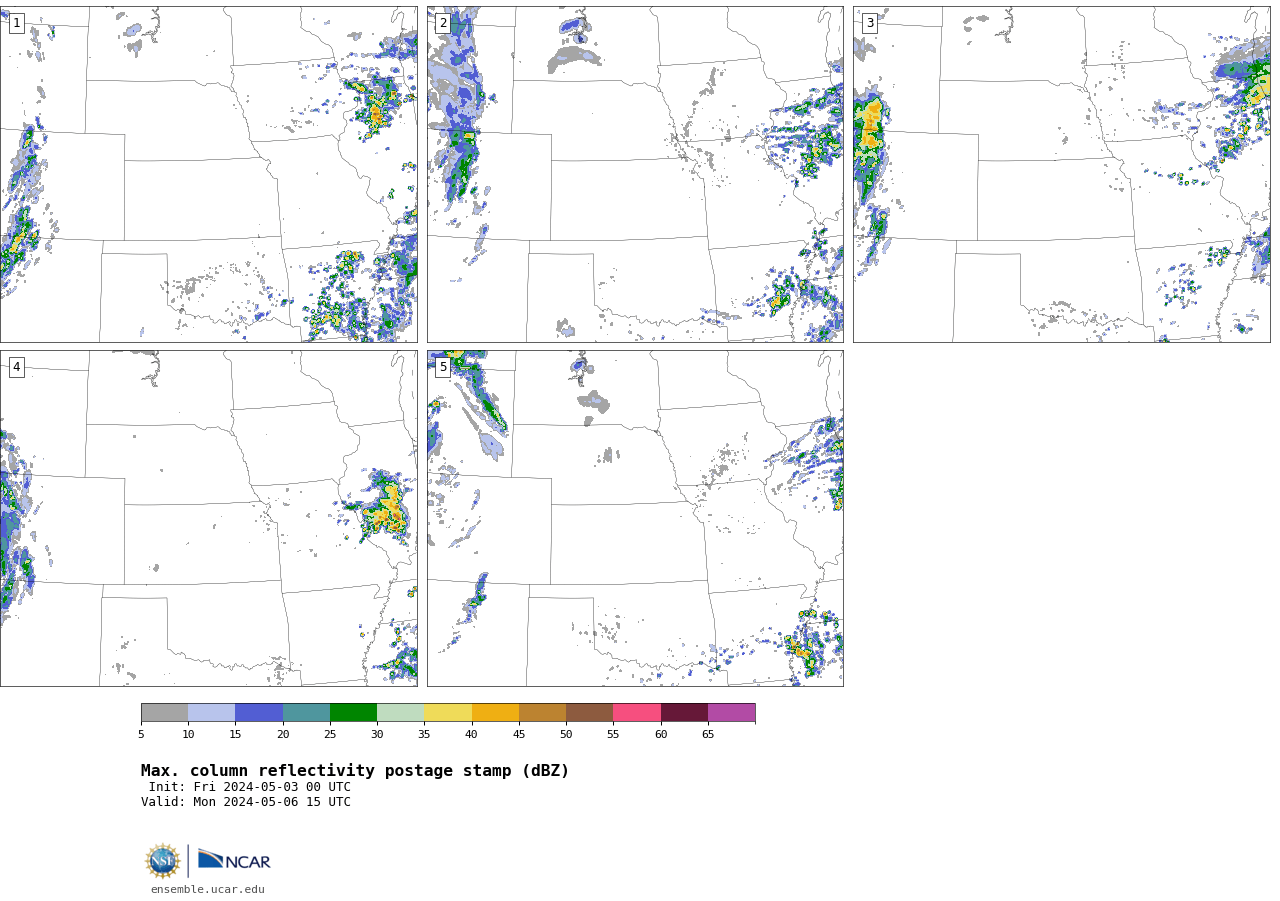1280x901 pixels.
Task: Click the panel number 4 label
Action: [x=16, y=367]
